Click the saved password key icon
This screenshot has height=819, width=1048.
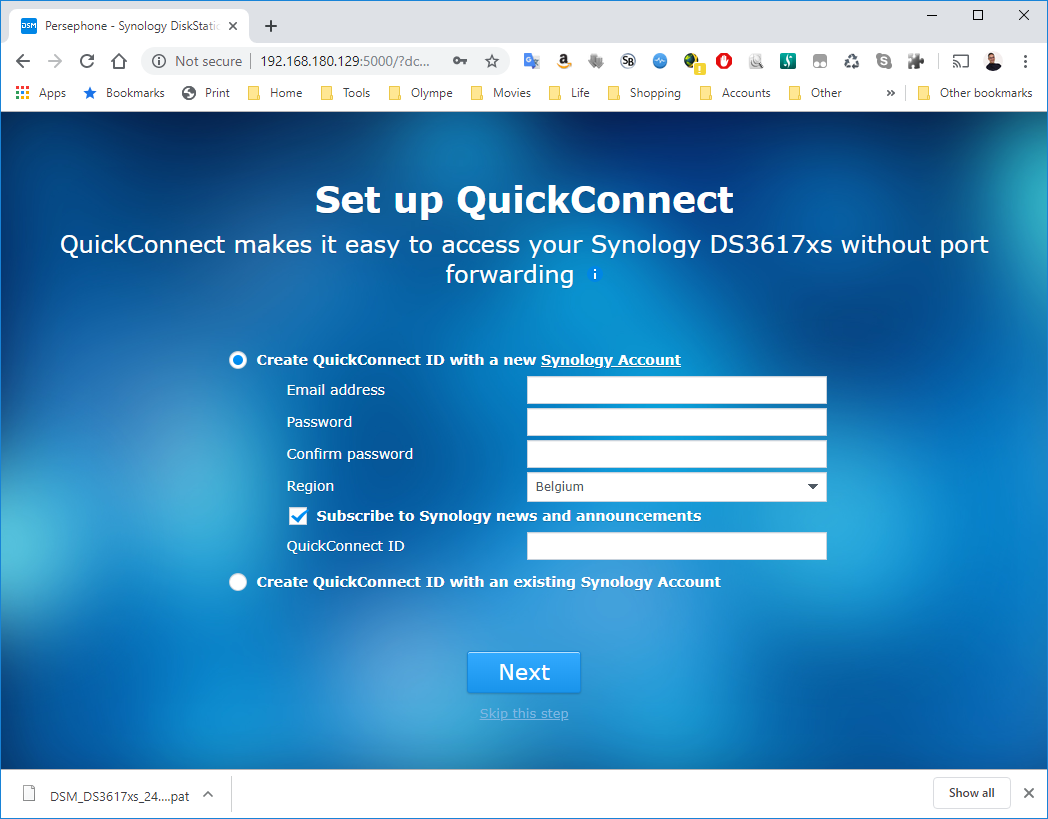tap(460, 61)
